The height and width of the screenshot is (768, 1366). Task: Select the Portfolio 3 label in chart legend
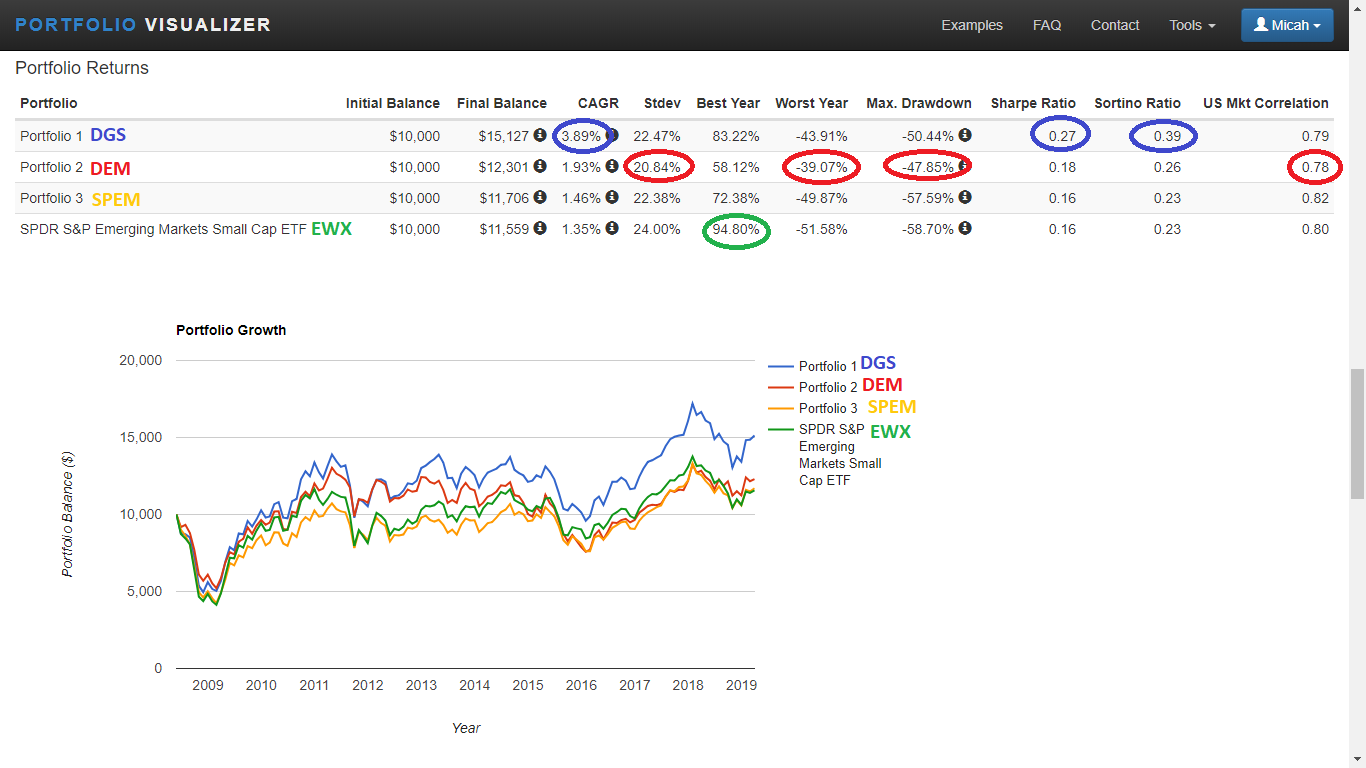pyautogui.click(x=828, y=409)
